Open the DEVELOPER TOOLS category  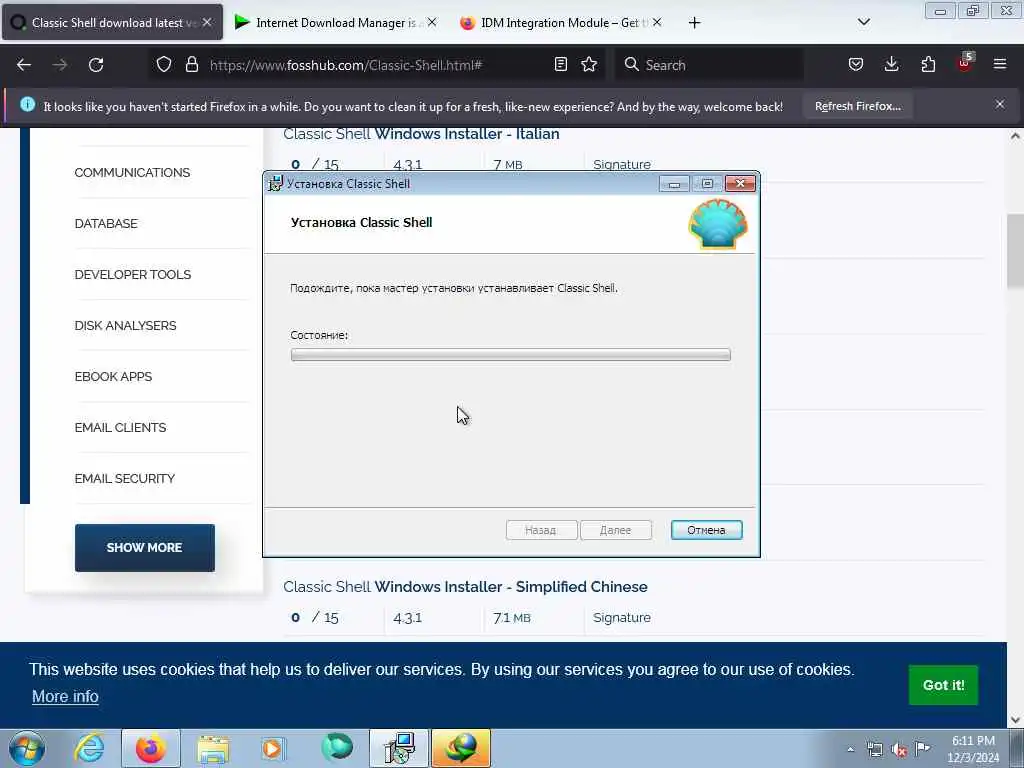click(x=133, y=274)
